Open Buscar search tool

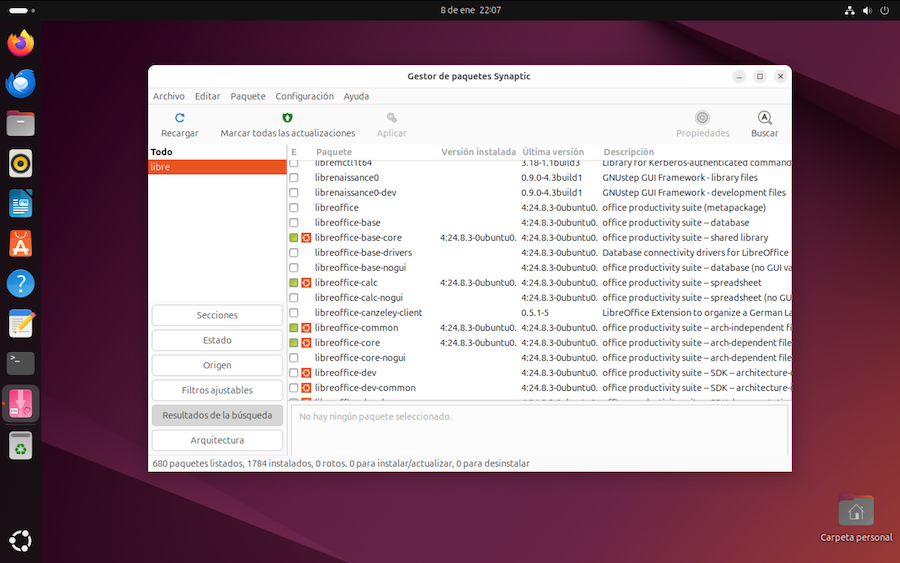pos(764,118)
